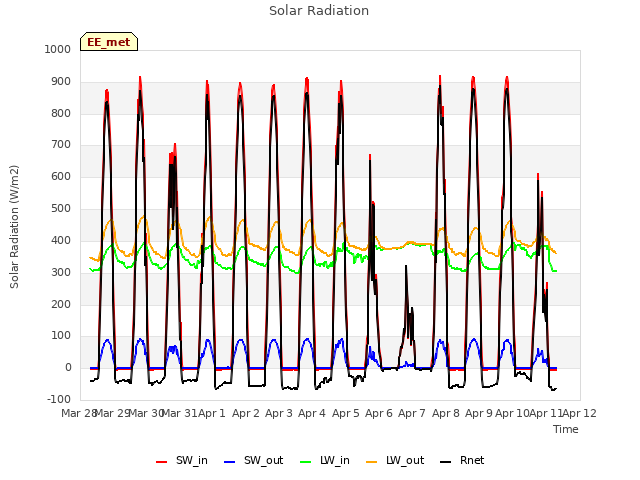
Task: Toggle Rnet series via legend label
Action: pos(472,460)
